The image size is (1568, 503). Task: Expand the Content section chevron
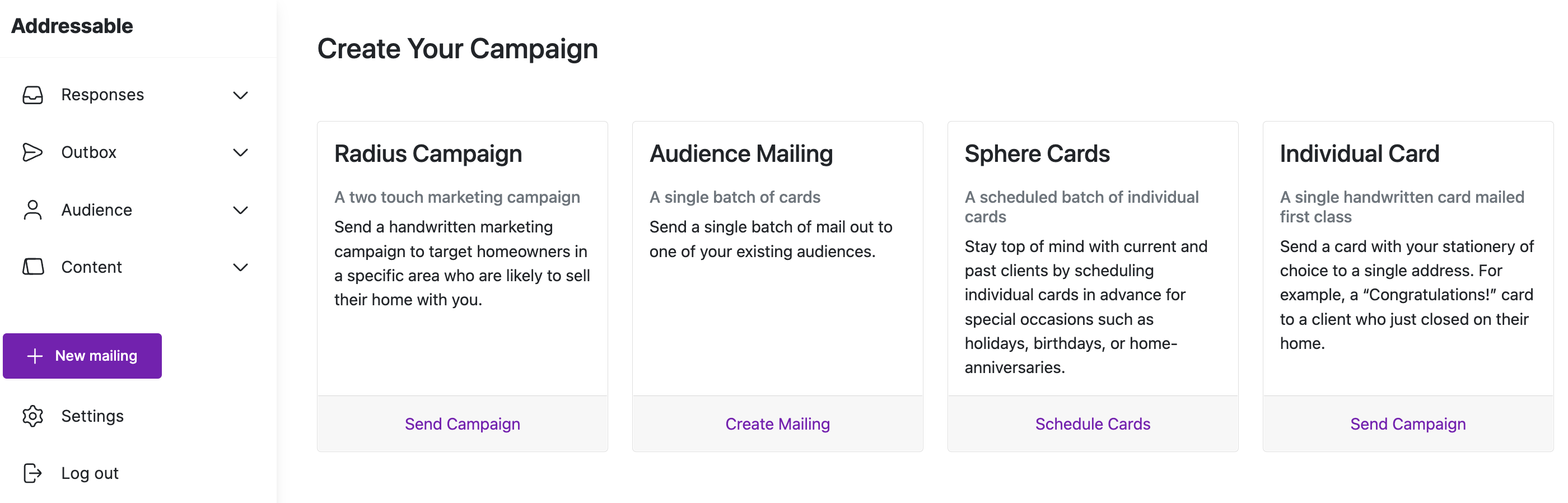[x=241, y=267]
